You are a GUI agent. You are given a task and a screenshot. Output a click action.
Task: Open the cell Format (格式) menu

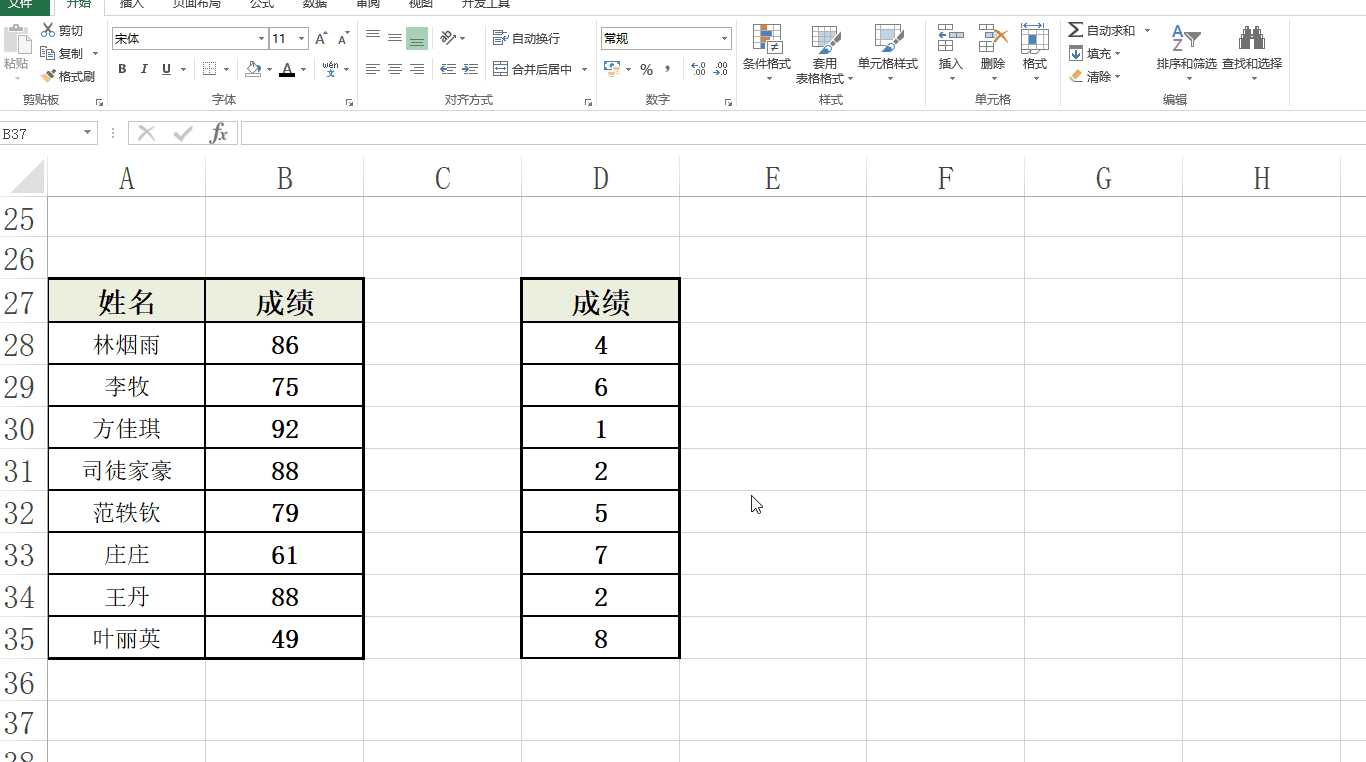(x=1035, y=53)
